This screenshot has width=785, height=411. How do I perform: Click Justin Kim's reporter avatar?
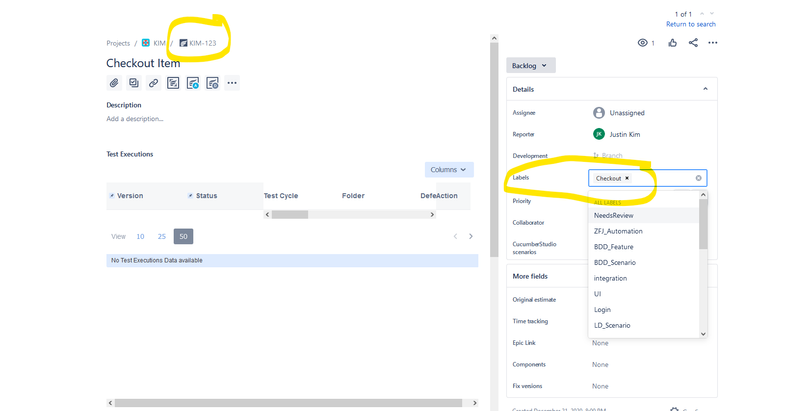[599, 134]
